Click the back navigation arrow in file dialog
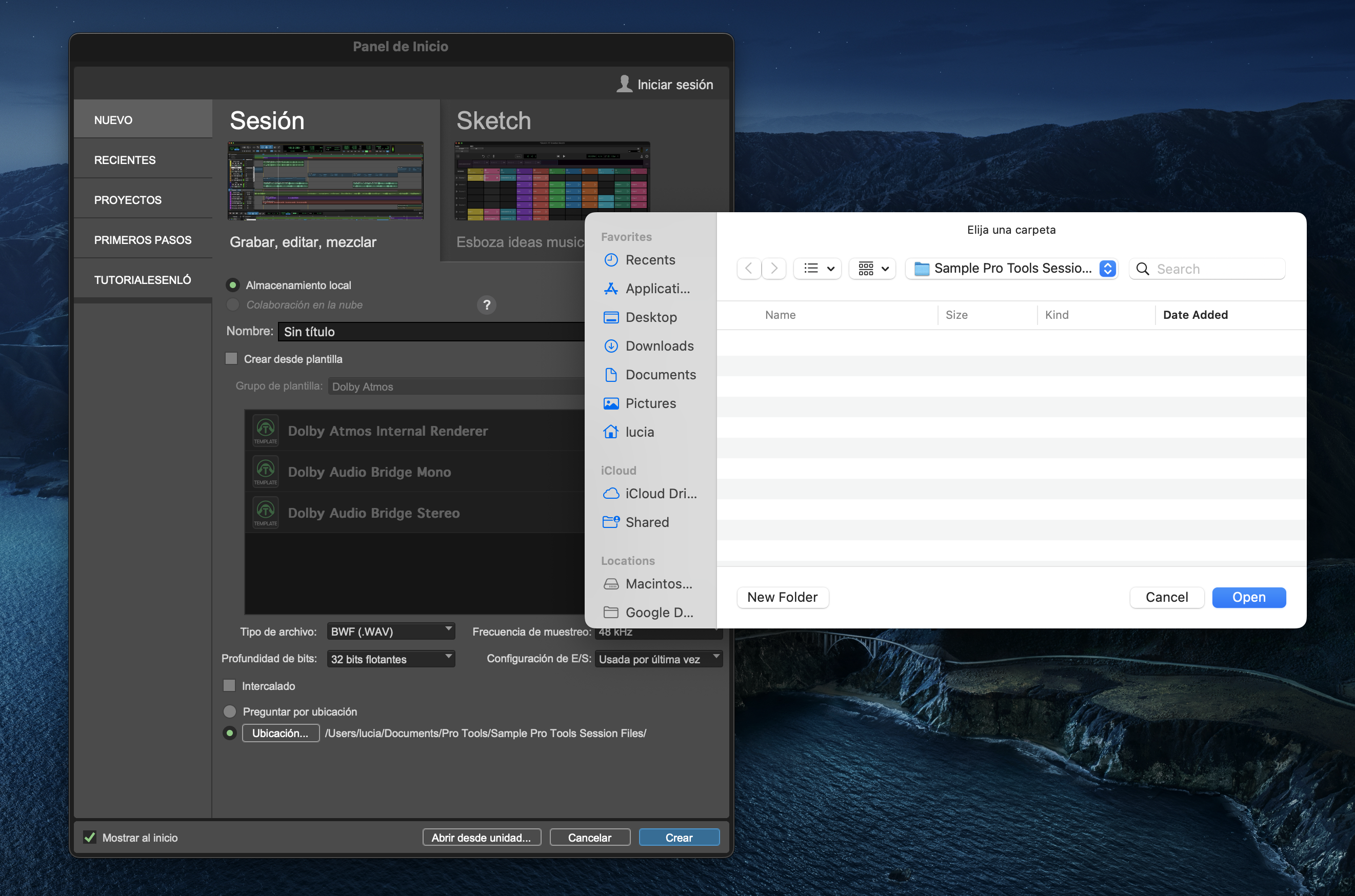Screen dimensions: 1355x896 (748, 269)
